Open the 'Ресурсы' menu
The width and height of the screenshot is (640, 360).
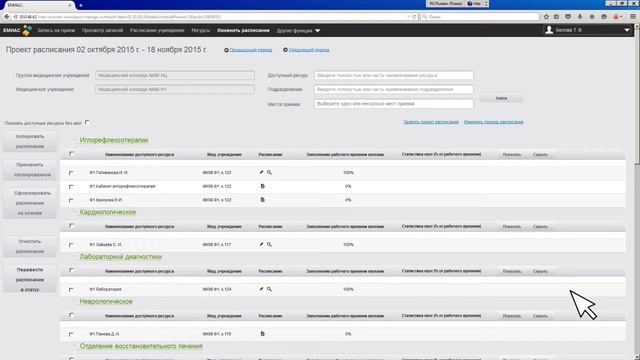[200, 30]
